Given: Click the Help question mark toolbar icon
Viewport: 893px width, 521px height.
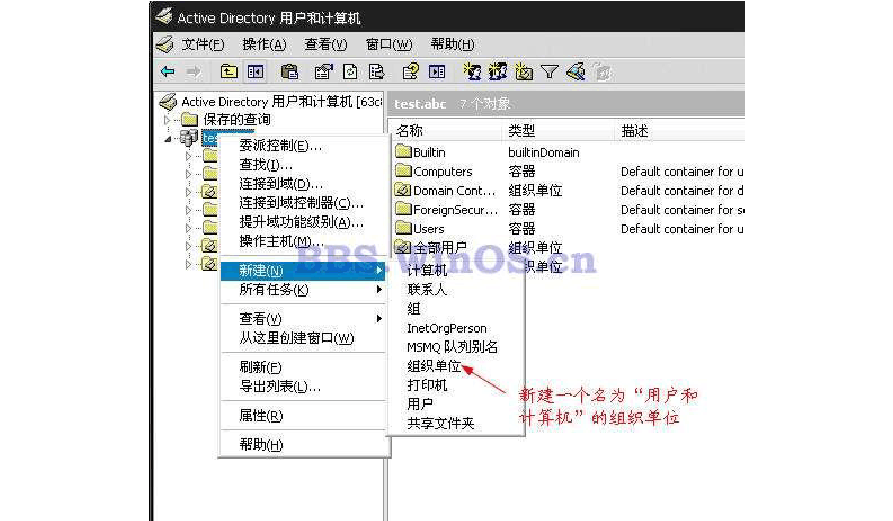Looking at the screenshot, I should [410, 72].
